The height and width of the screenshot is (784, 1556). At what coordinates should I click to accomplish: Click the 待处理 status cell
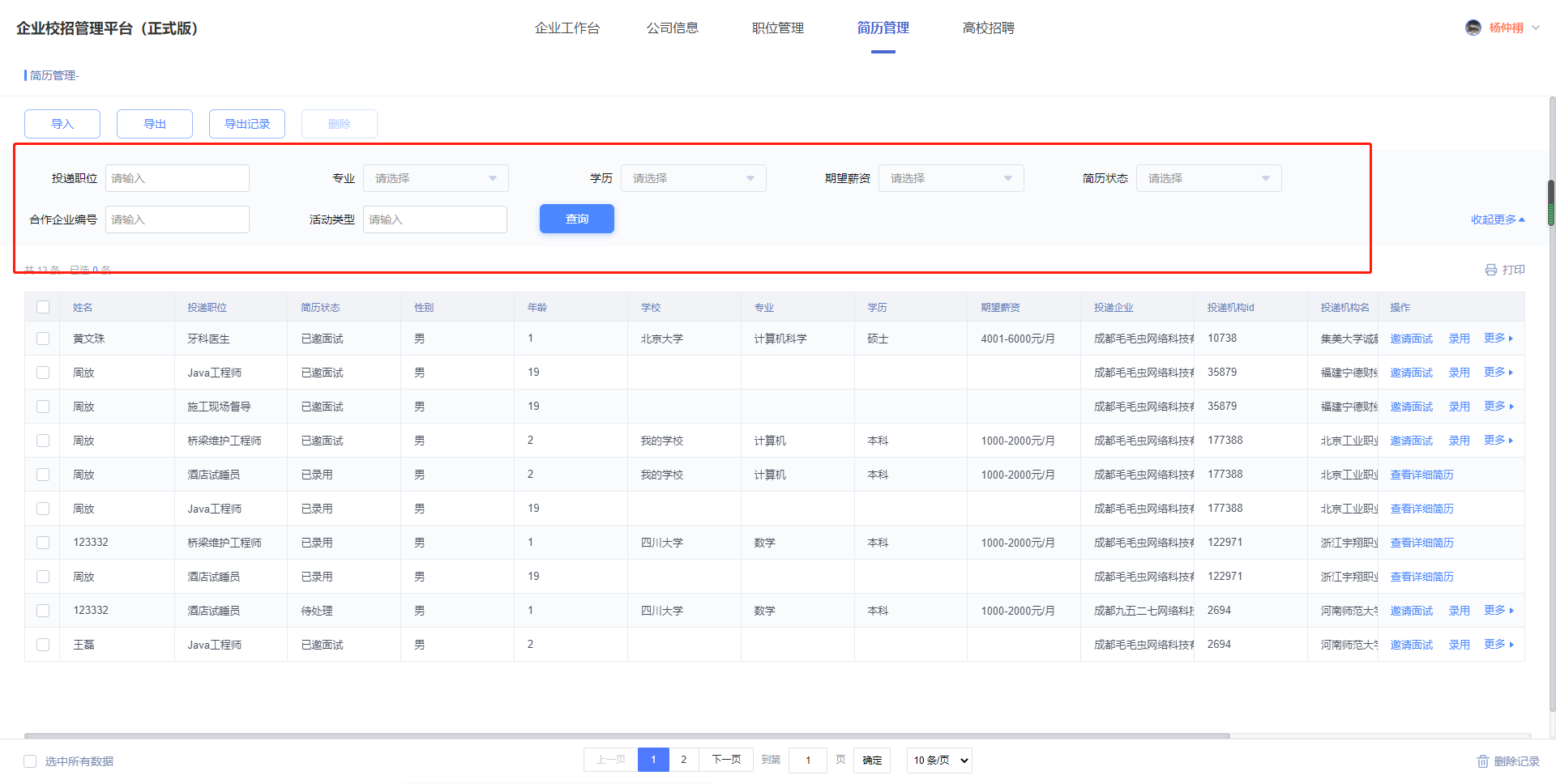(x=317, y=611)
